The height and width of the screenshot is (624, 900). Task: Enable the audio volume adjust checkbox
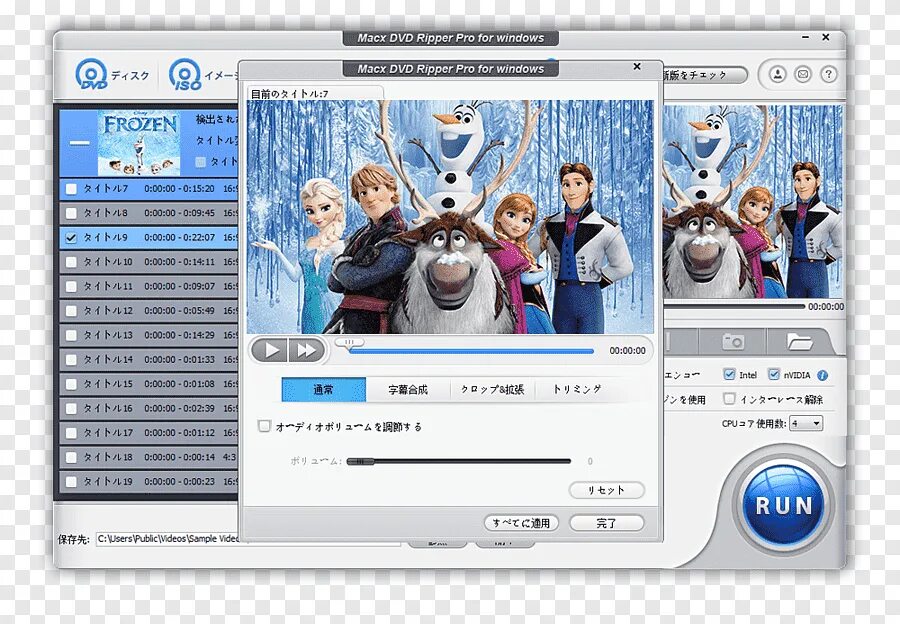click(x=264, y=426)
